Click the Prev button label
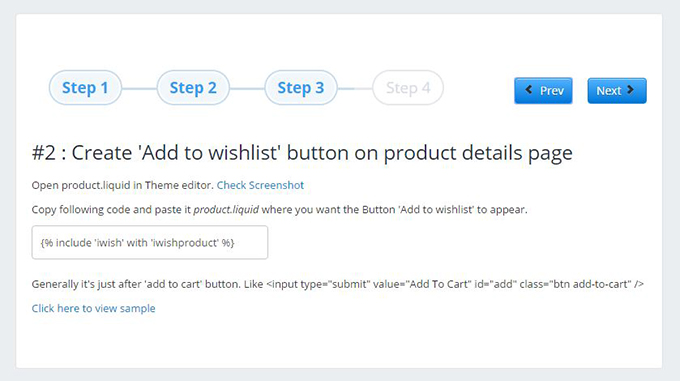The image size is (680, 381). point(552,91)
